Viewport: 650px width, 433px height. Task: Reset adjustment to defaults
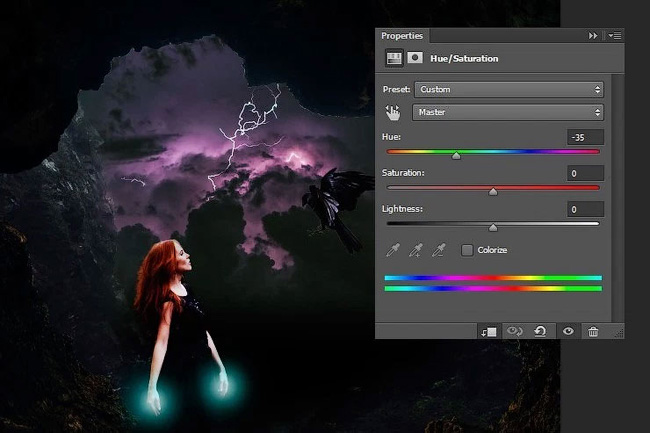click(x=540, y=331)
